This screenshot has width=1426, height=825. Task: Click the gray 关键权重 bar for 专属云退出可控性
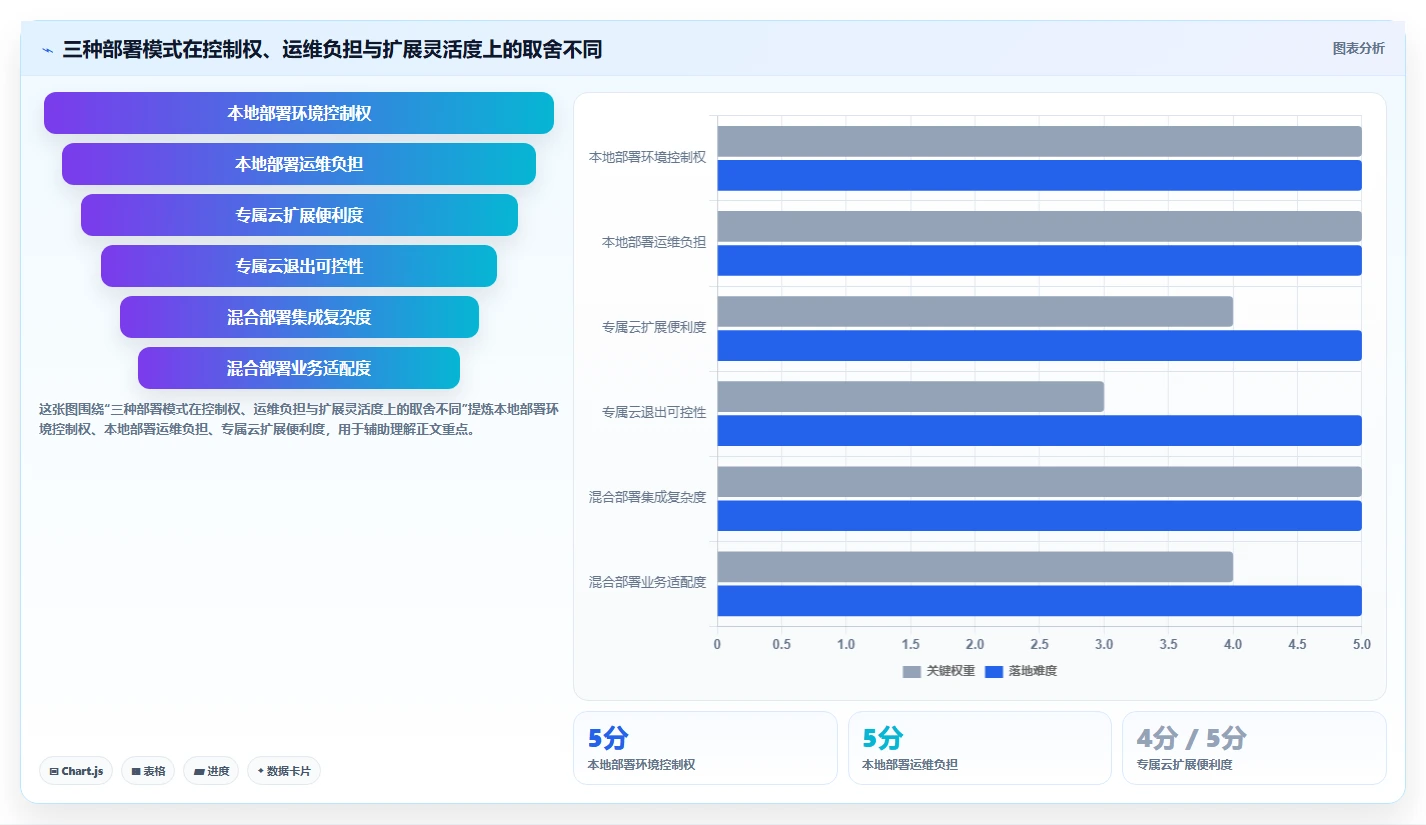coord(910,396)
